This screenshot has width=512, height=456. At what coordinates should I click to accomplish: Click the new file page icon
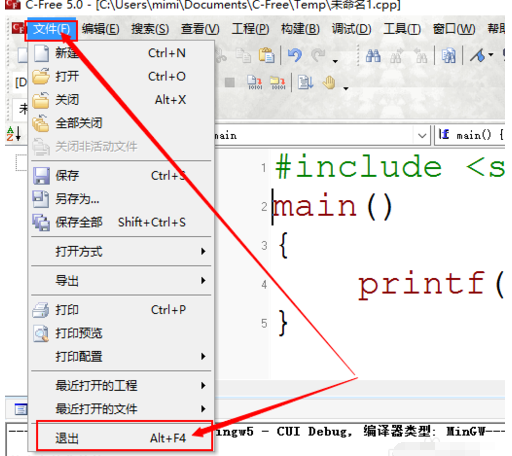point(42,53)
